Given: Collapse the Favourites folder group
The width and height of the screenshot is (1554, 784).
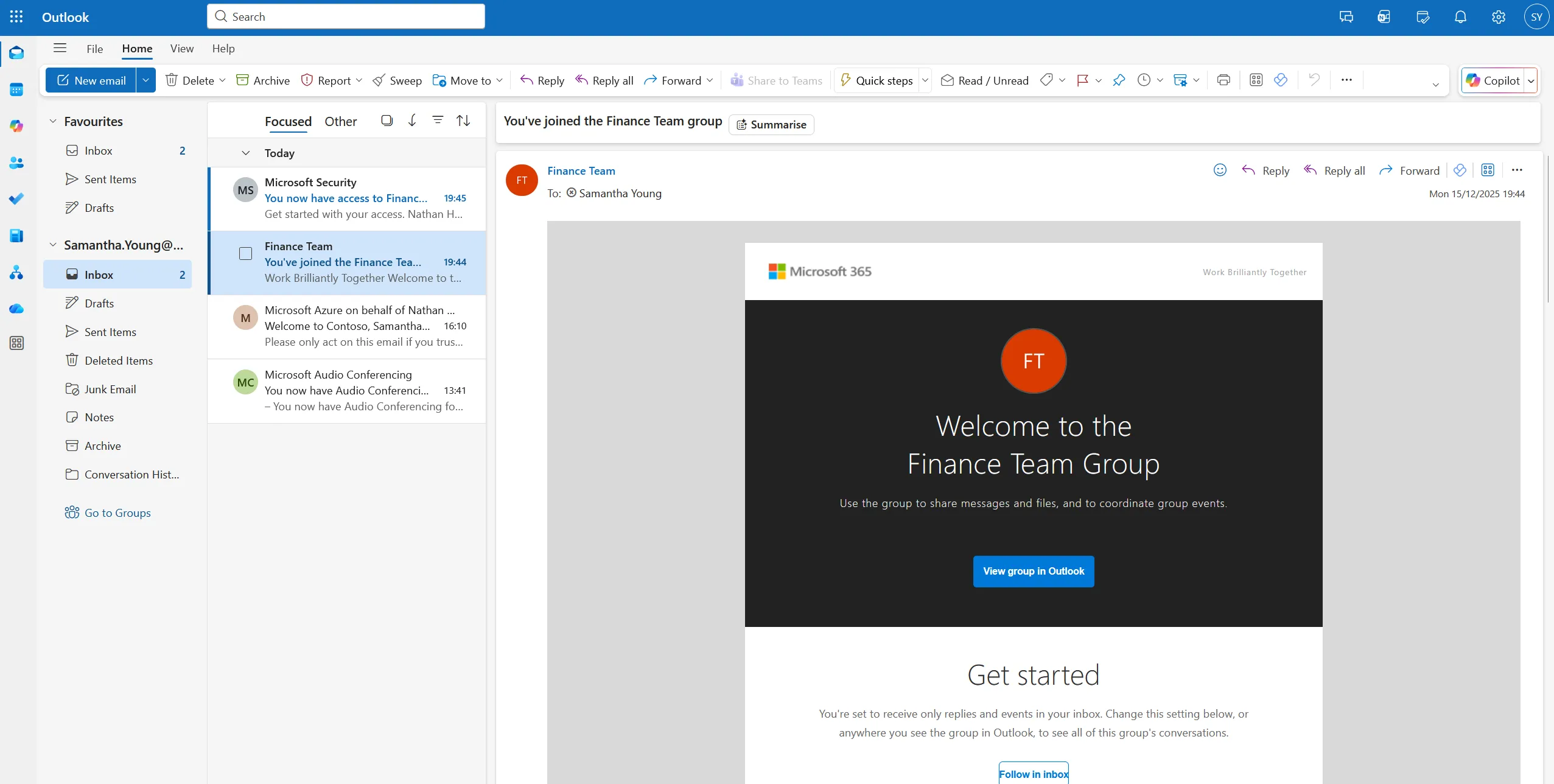Looking at the screenshot, I should tap(53, 121).
